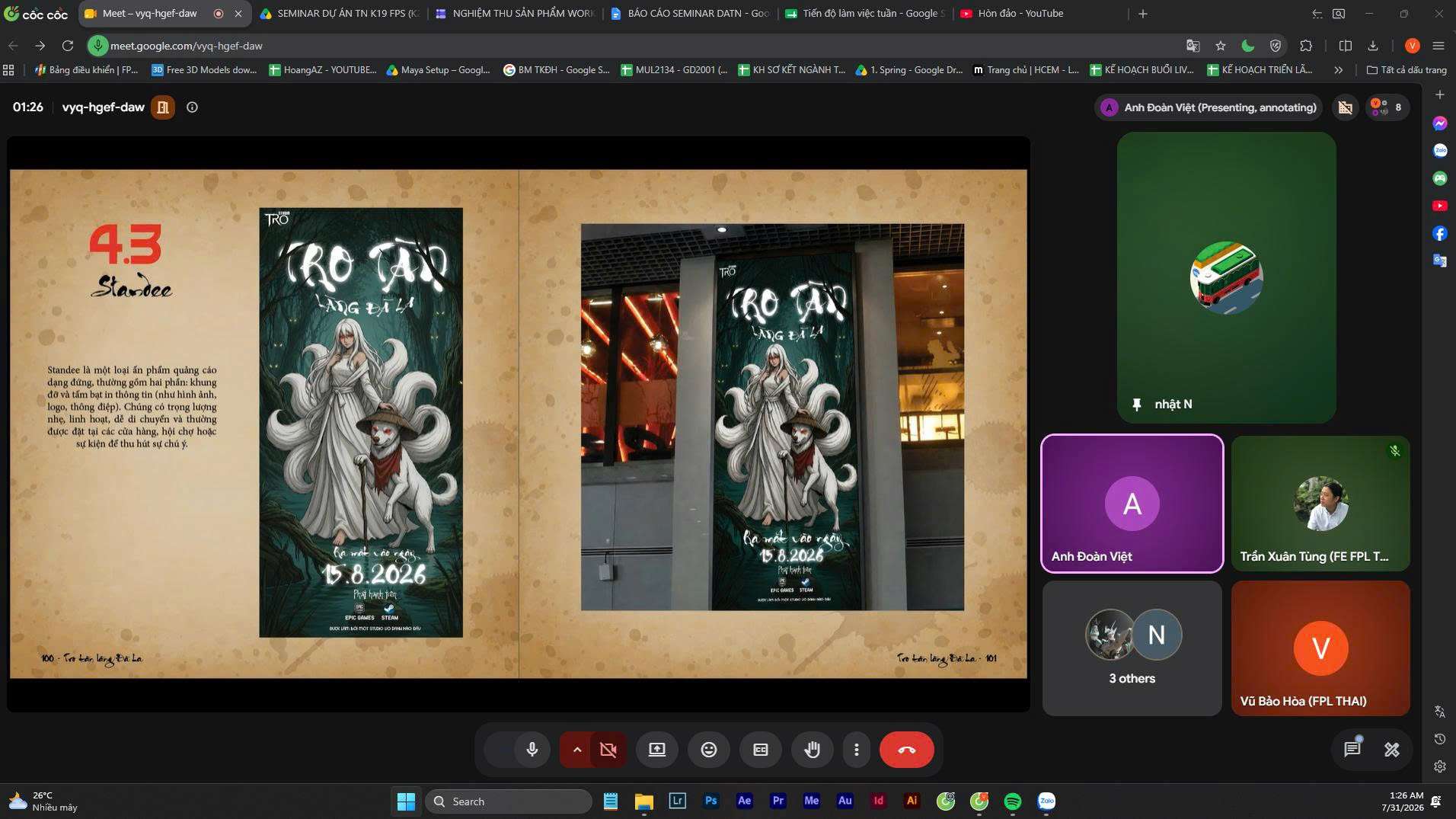This screenshot has width=1456, height=819.
Task: Mute the microphone
Action: (x=532, y=750)
